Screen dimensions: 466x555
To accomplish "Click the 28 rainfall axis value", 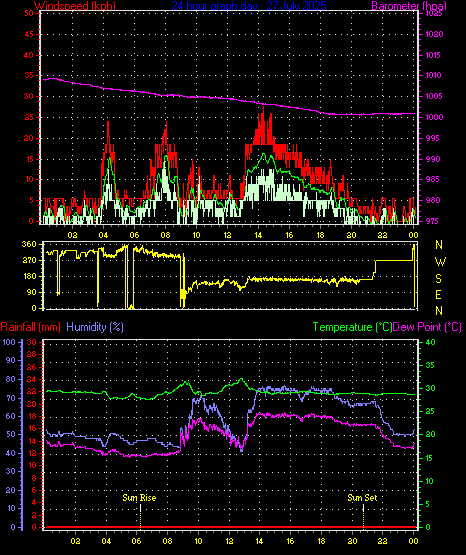I will click(32, 354).
